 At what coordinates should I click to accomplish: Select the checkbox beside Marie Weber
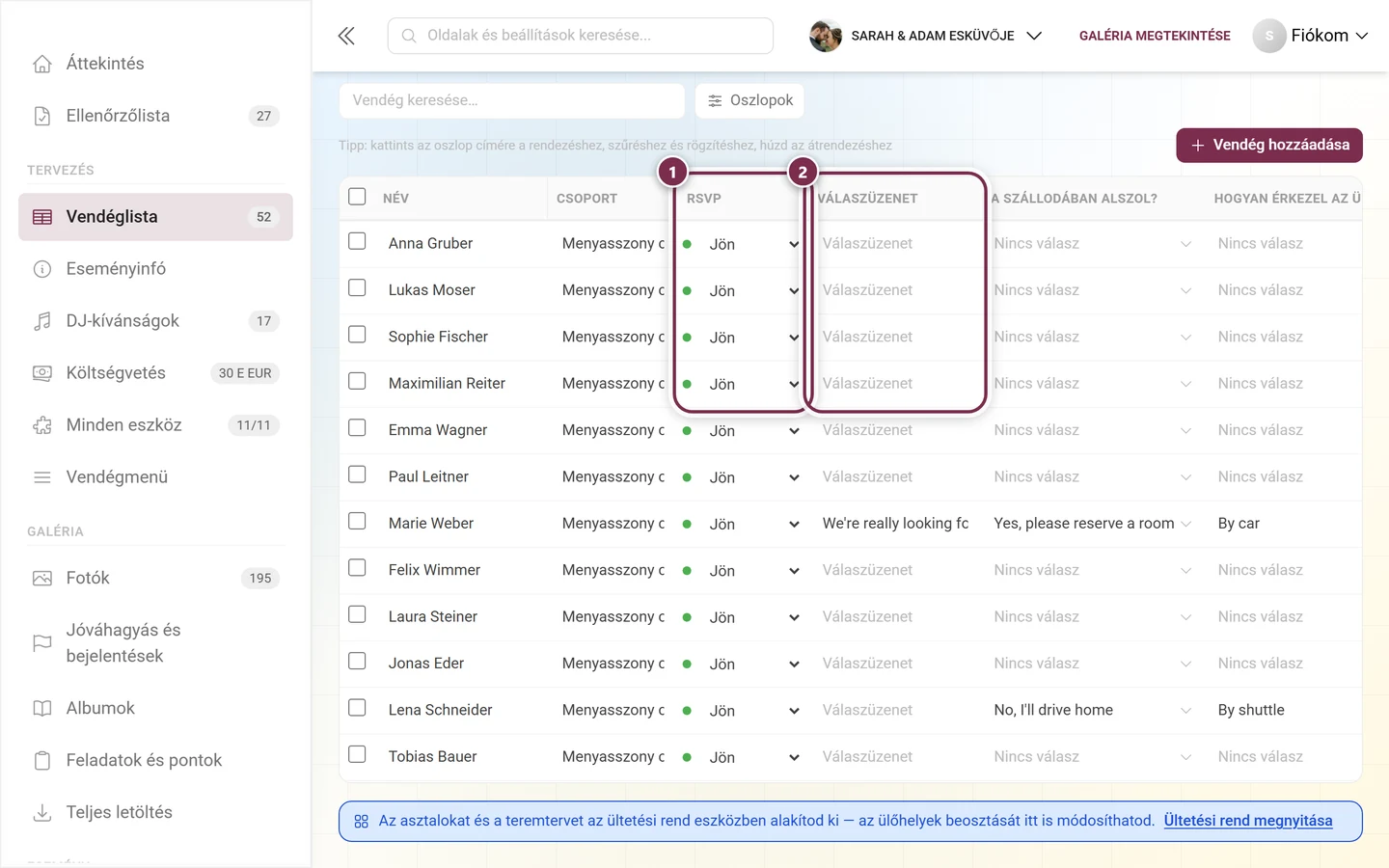[357, 521]
